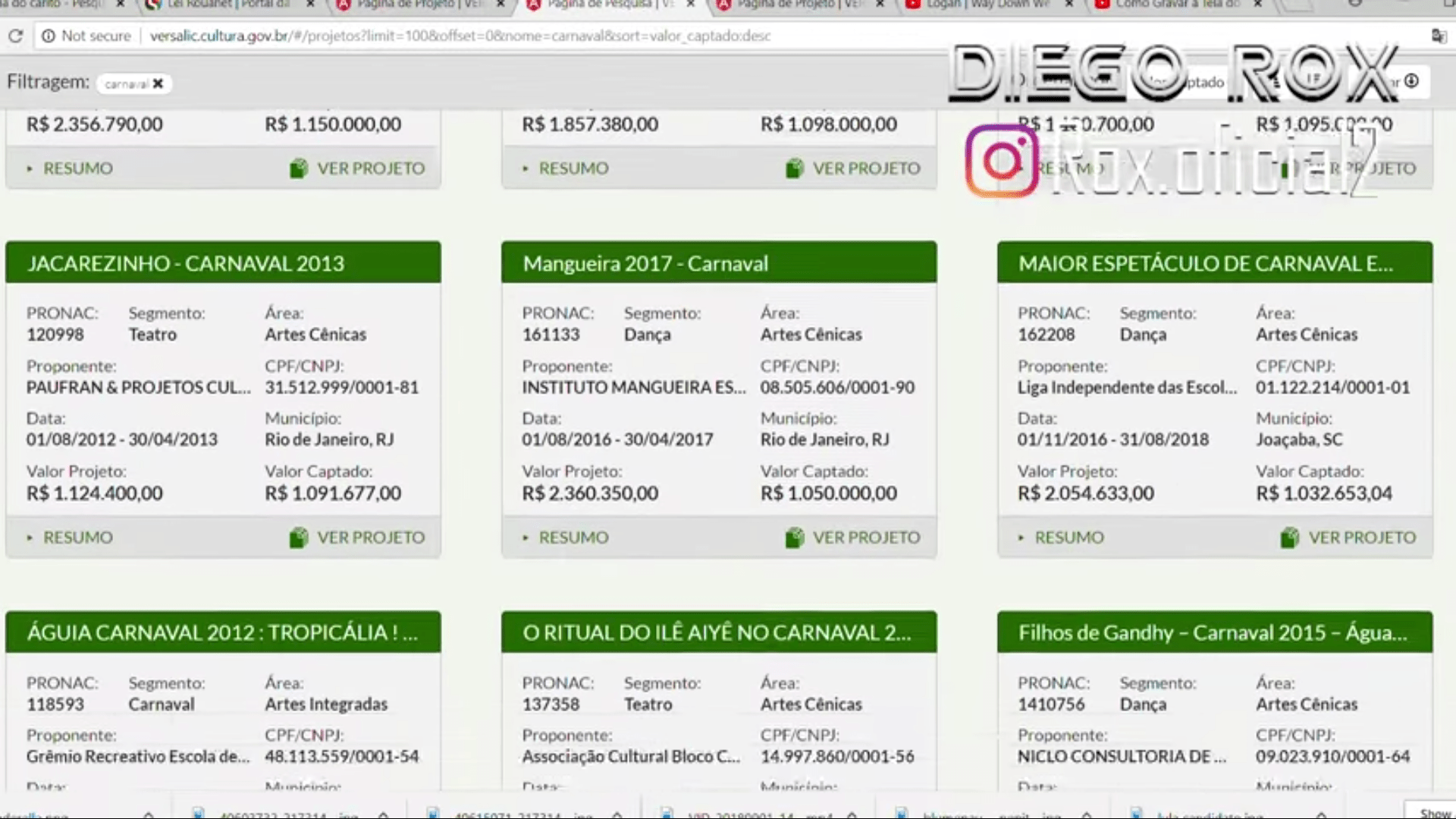Click the translate page icon in address bar
The width and height of the screenshot is (1456, 819).
1438,36
